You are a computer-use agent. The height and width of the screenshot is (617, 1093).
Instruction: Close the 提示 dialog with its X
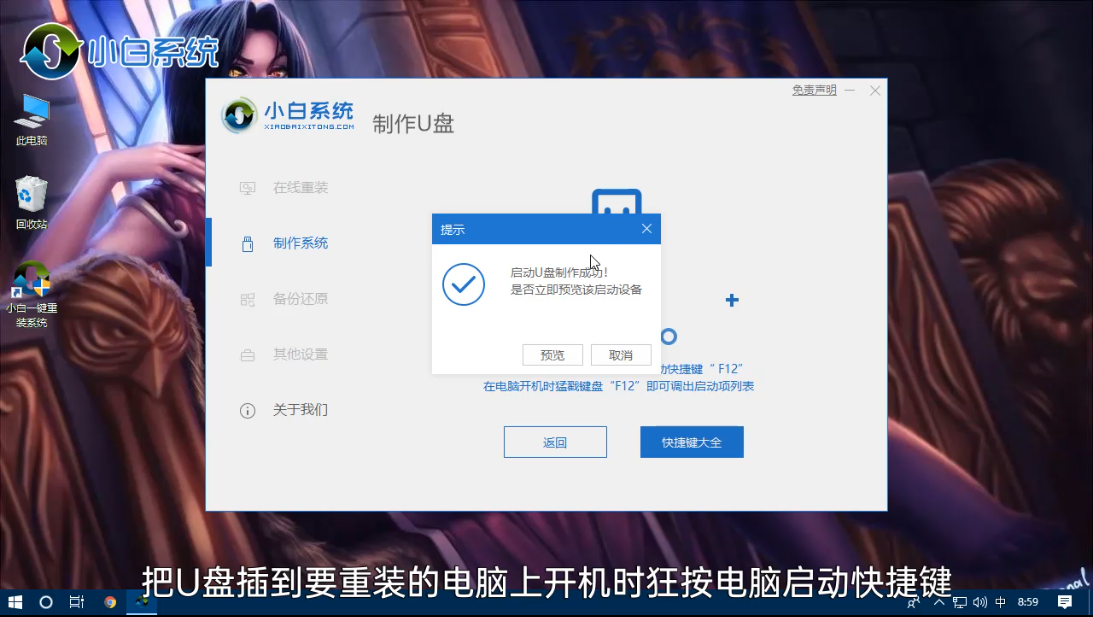(646, 229)
